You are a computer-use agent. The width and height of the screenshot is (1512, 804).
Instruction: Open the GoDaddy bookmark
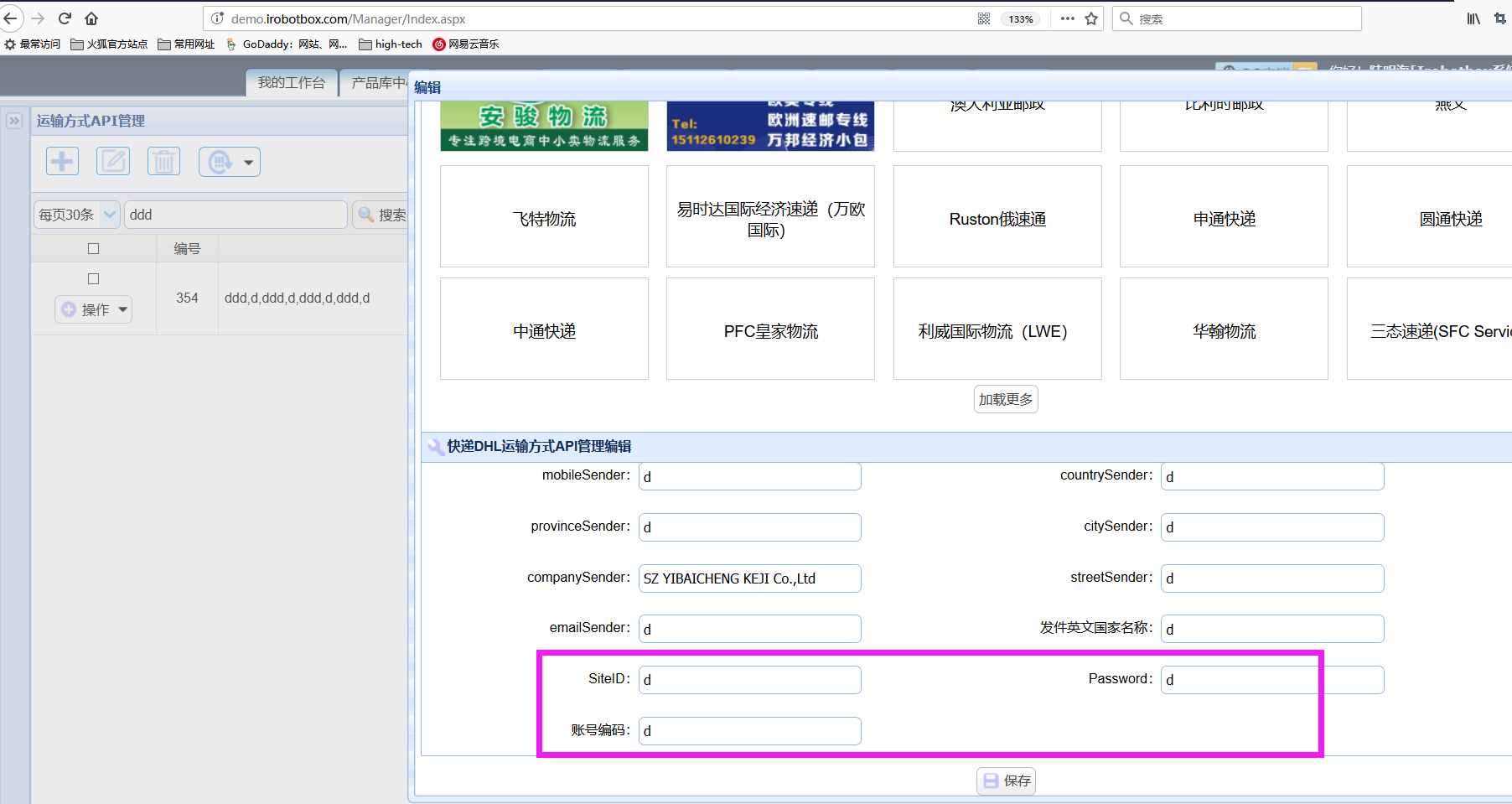[287, 44]
